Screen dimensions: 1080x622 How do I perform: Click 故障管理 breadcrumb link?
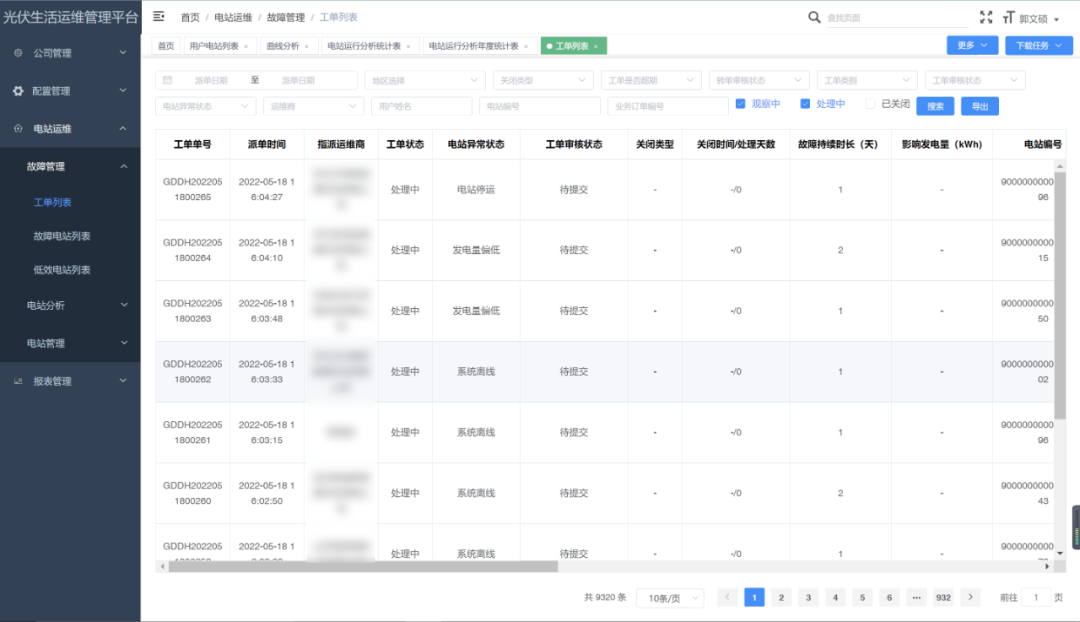(x=286, y=17)
